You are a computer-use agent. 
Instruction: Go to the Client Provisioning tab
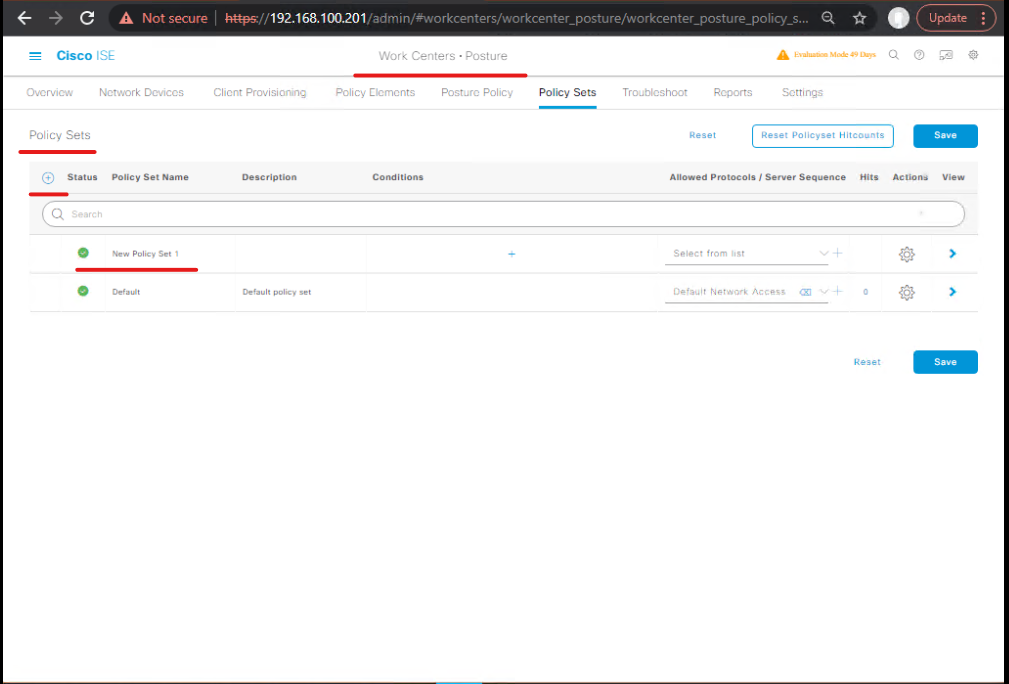pyautogui.click(x=260, y=93)
